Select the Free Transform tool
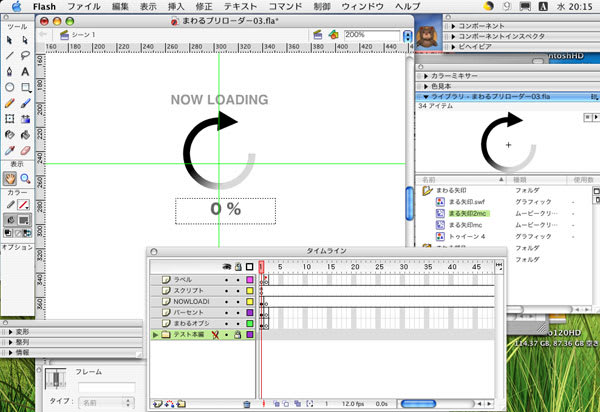This screenshot has height=412, width=600. [x=10, y=119]
